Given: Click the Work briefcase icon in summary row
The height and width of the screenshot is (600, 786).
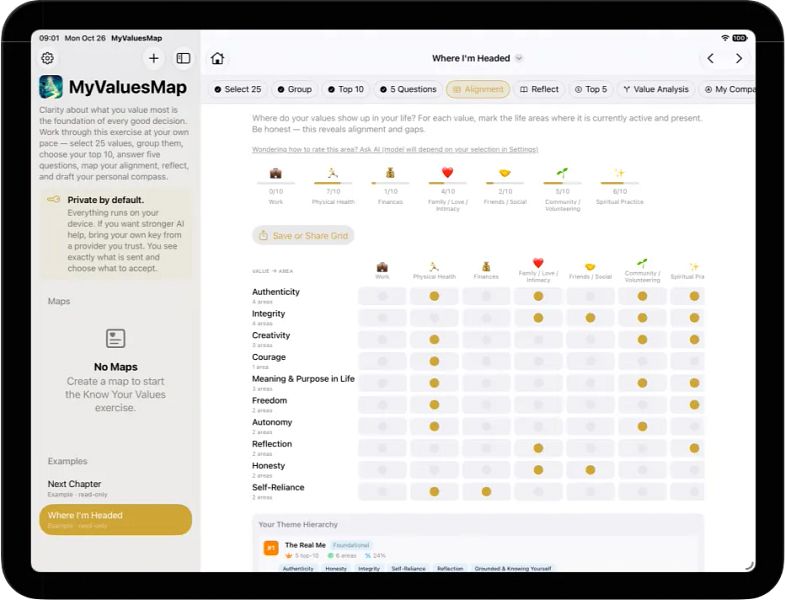Looking at the screenshot, I should pos(276,173).
